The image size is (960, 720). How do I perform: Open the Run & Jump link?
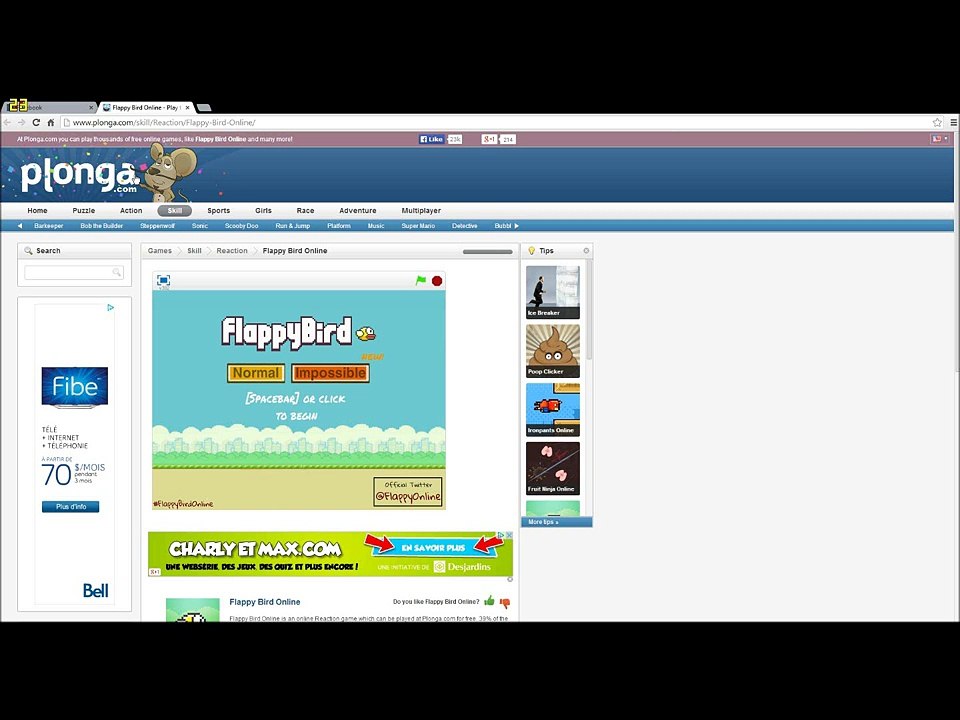(x=293, y=226)
